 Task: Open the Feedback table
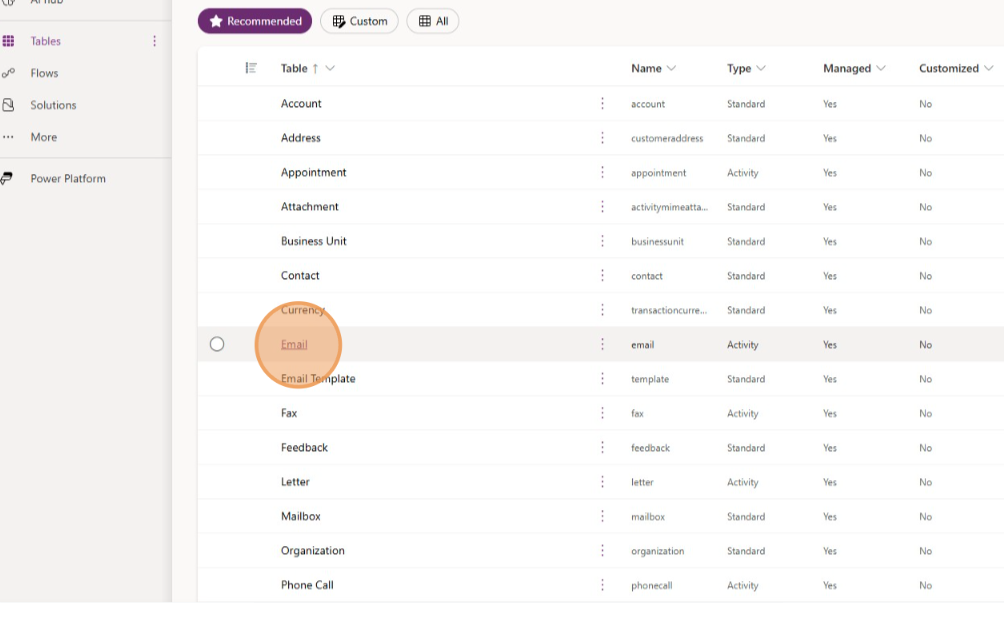click(304, 448)
